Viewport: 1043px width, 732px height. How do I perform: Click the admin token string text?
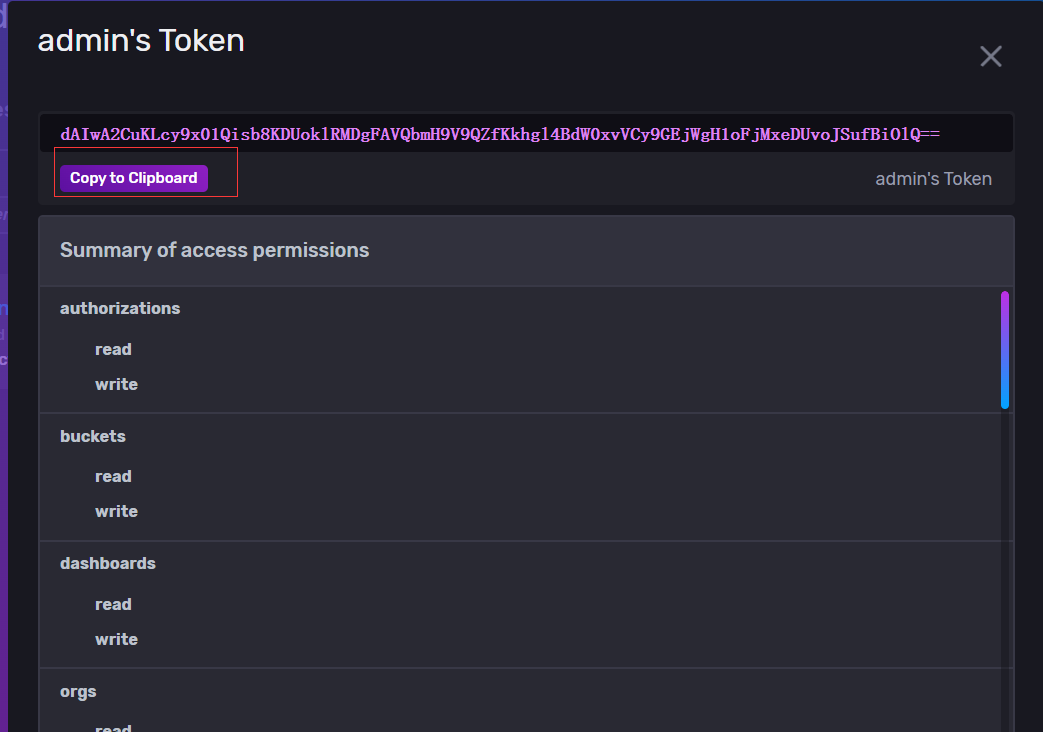coord(490,134)
